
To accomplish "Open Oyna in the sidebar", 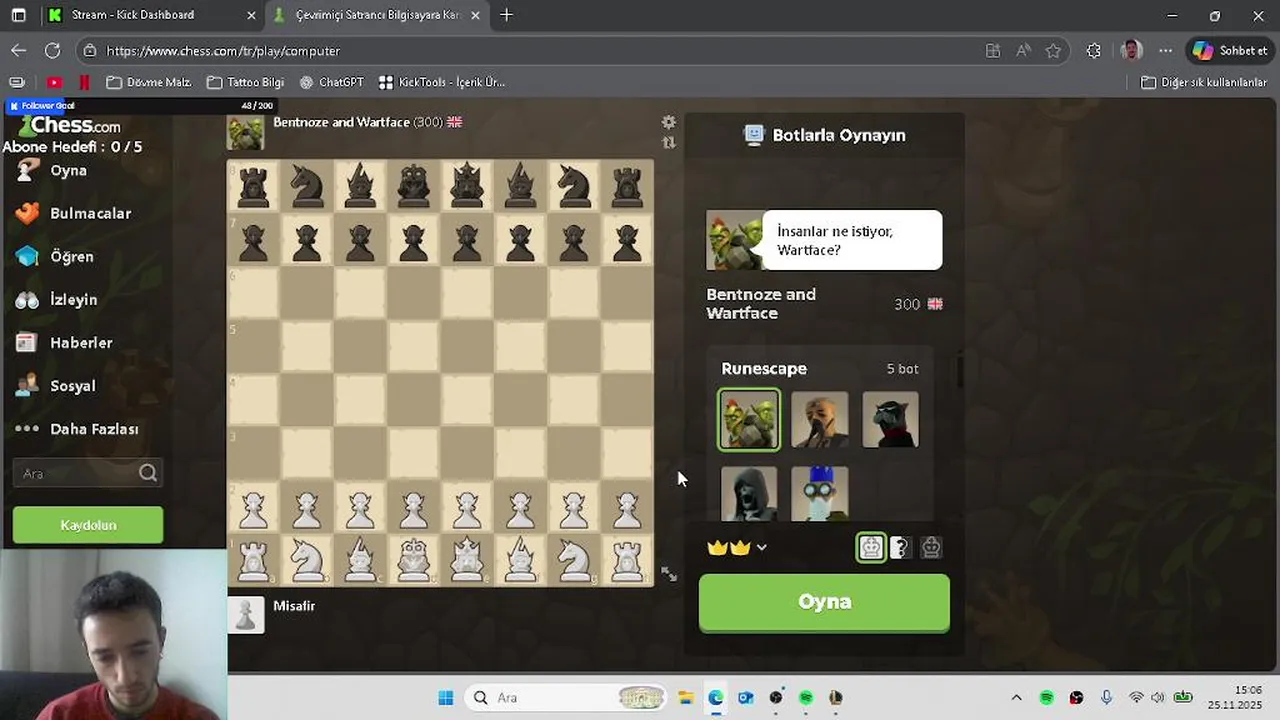I will pyautogui.click(x=68, y=170).
